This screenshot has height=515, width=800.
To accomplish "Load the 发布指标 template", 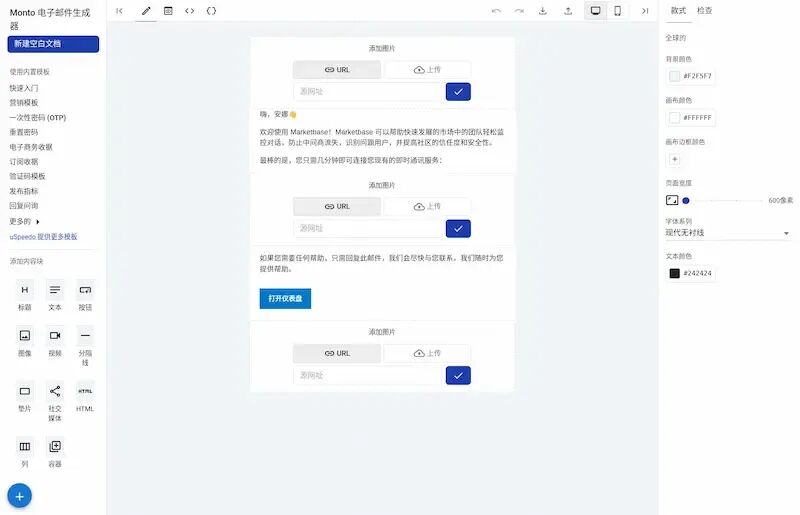I will pos(24,191).
